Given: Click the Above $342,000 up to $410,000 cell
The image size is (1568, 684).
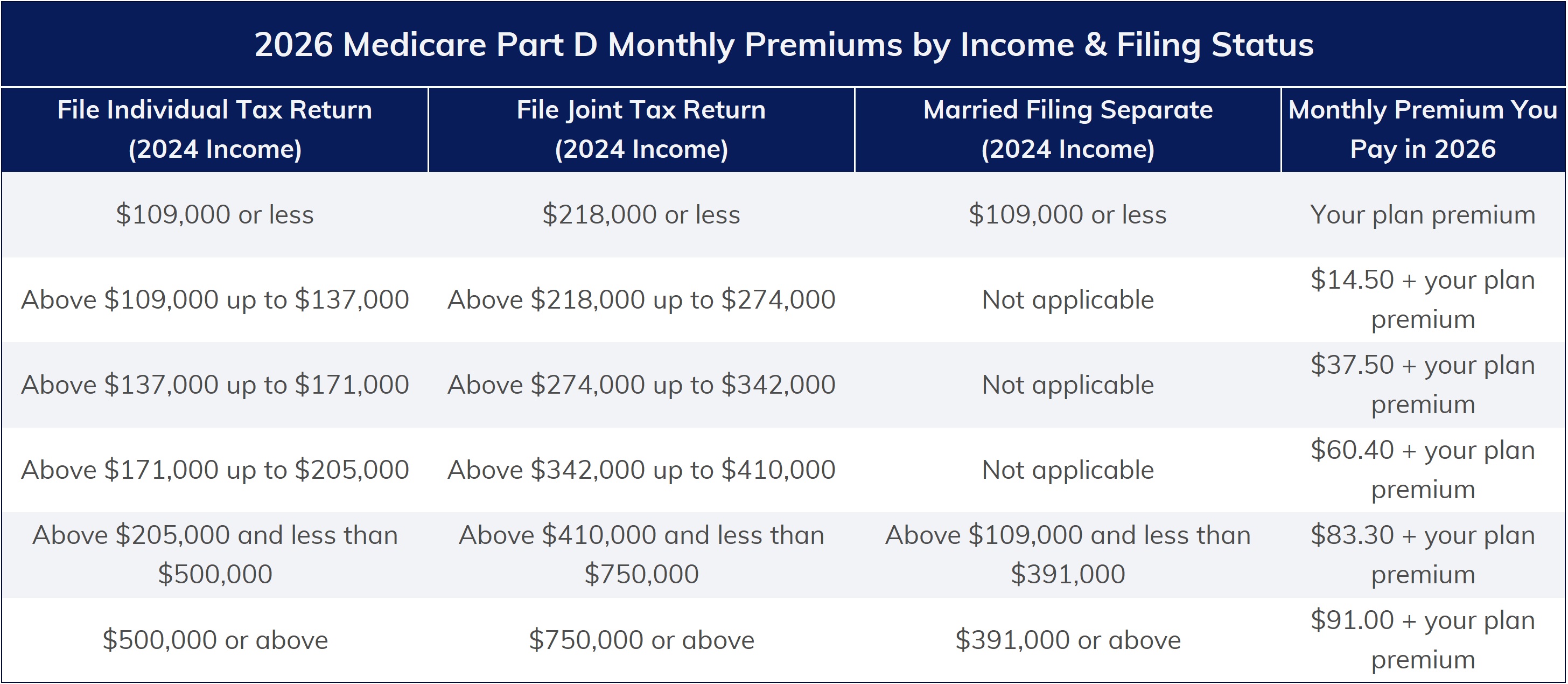Looking at the screenshot, I should [641, 470].
